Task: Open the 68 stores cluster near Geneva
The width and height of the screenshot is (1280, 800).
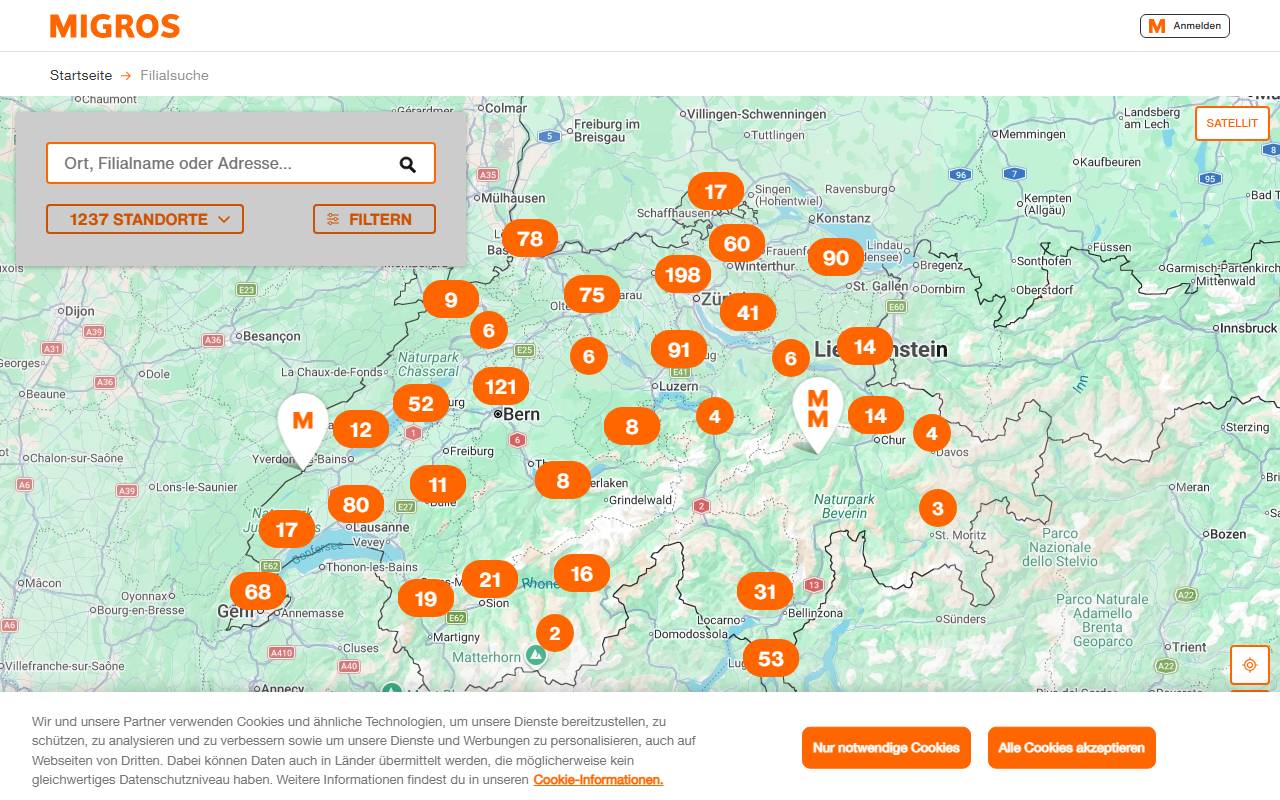Action: pos(258,591)
